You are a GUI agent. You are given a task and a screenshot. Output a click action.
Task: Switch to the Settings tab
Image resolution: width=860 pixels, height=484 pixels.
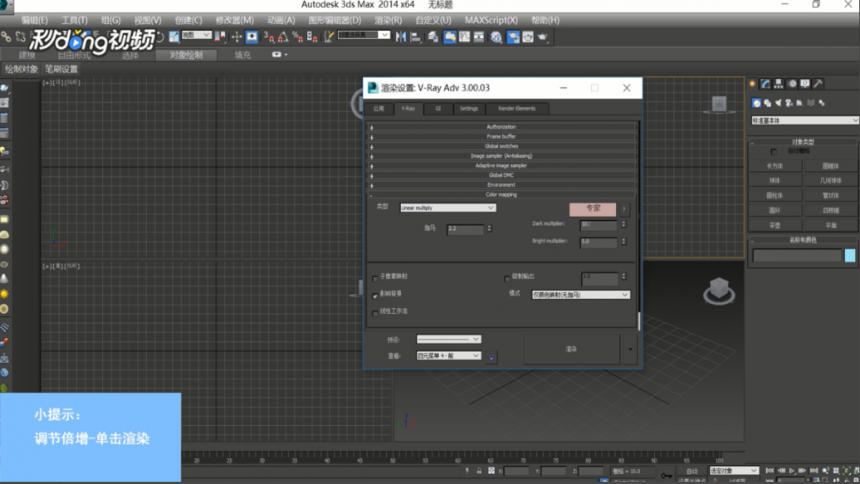468,109
